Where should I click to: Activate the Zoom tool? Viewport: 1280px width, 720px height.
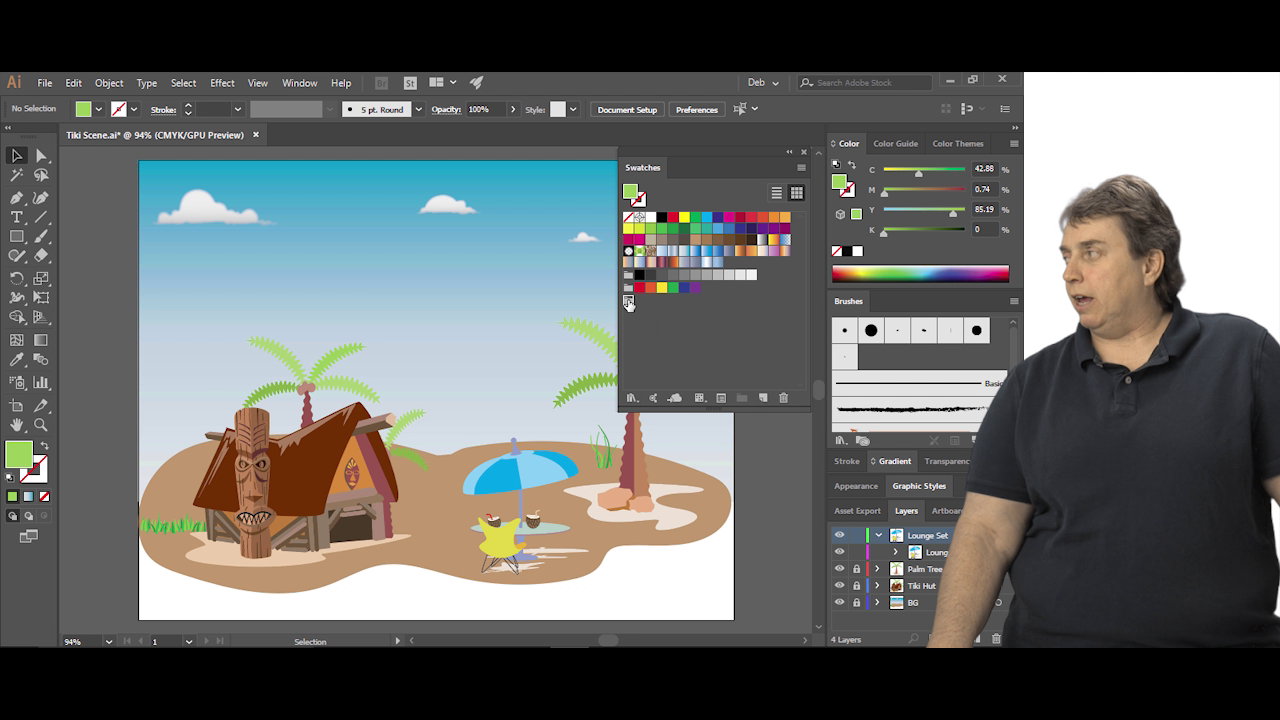click(41, 425)
